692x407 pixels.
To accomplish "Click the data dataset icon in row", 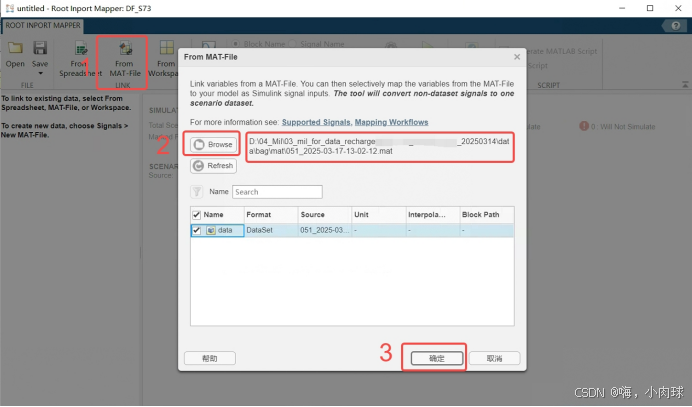I will pos(211,230).
